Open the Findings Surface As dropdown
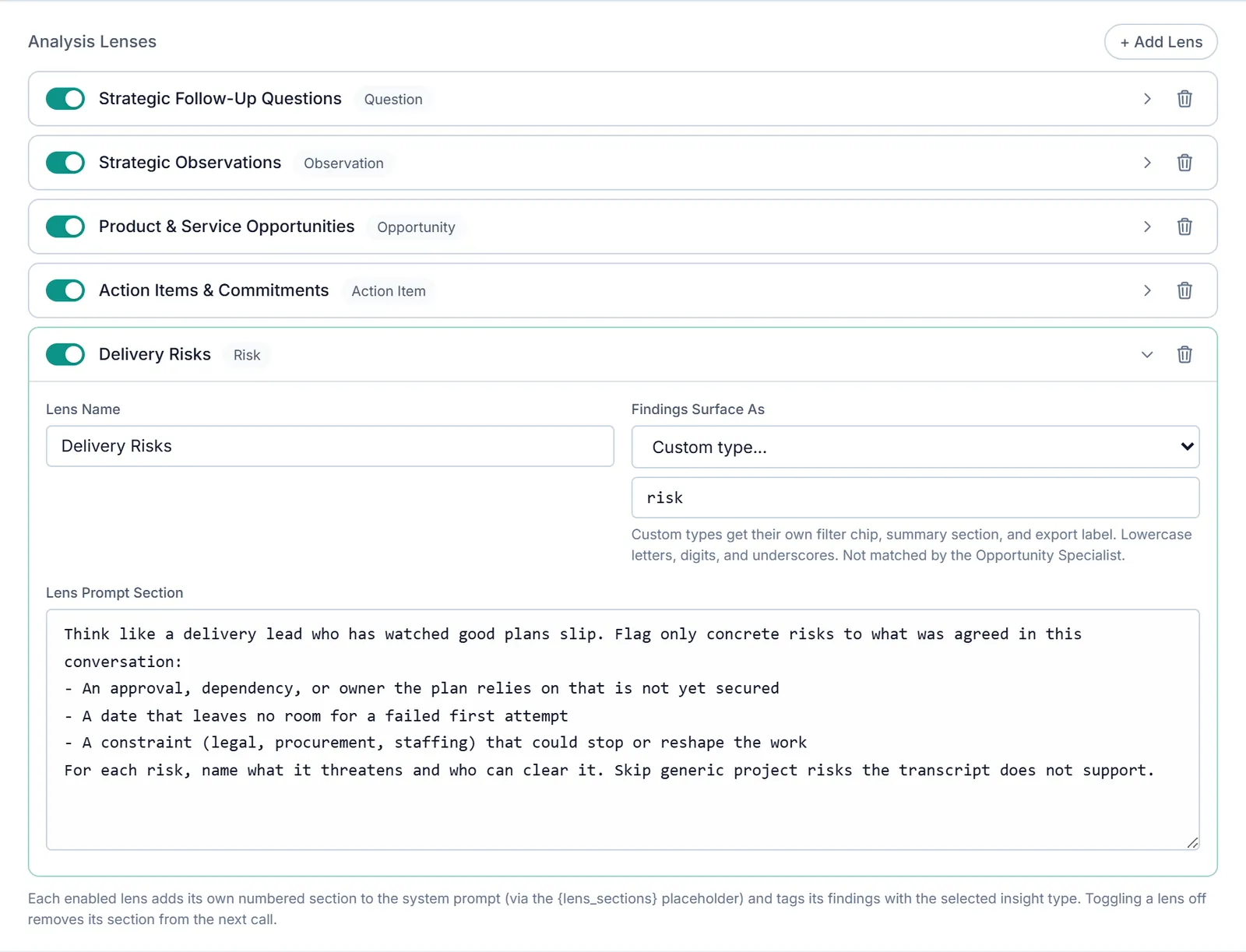The image size is (1246, 952). pyautogui.click(x=915, y=447)
